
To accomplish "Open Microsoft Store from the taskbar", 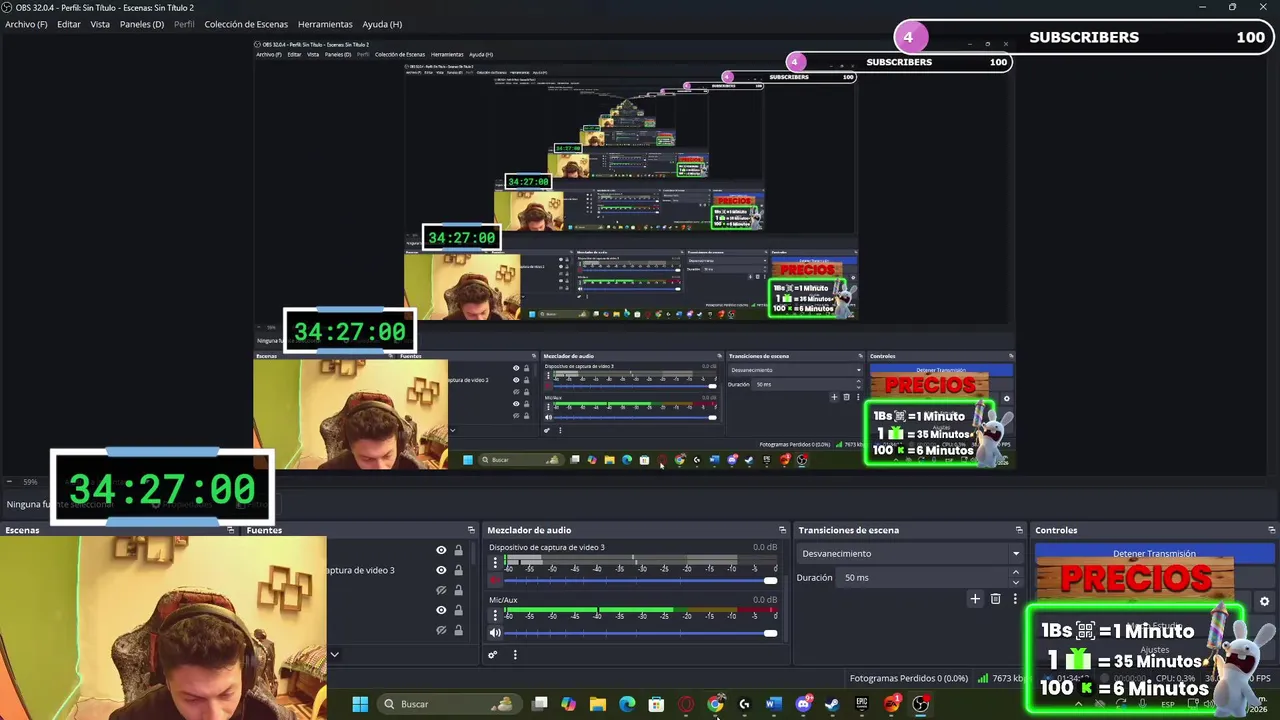I will pos(657,704).
